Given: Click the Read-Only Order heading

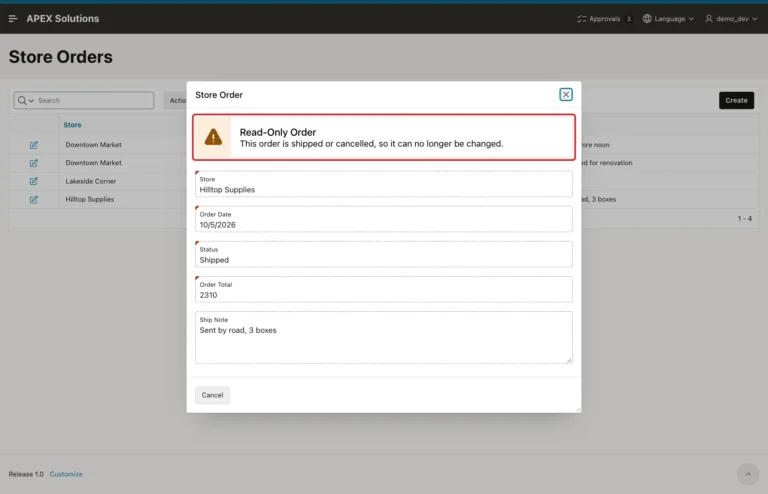Looking at the screenshot, I should [x=278, y=132].
